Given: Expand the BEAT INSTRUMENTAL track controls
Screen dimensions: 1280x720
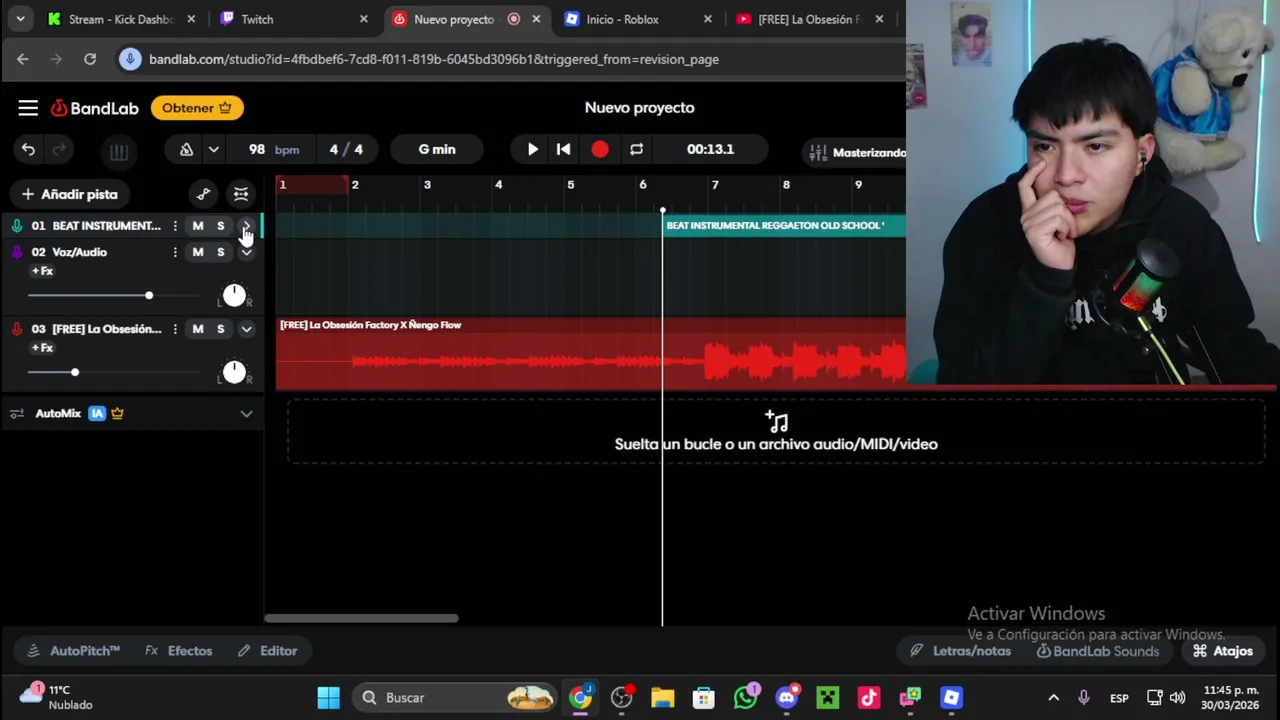Looking at the screenshot, I should (246, 226).
